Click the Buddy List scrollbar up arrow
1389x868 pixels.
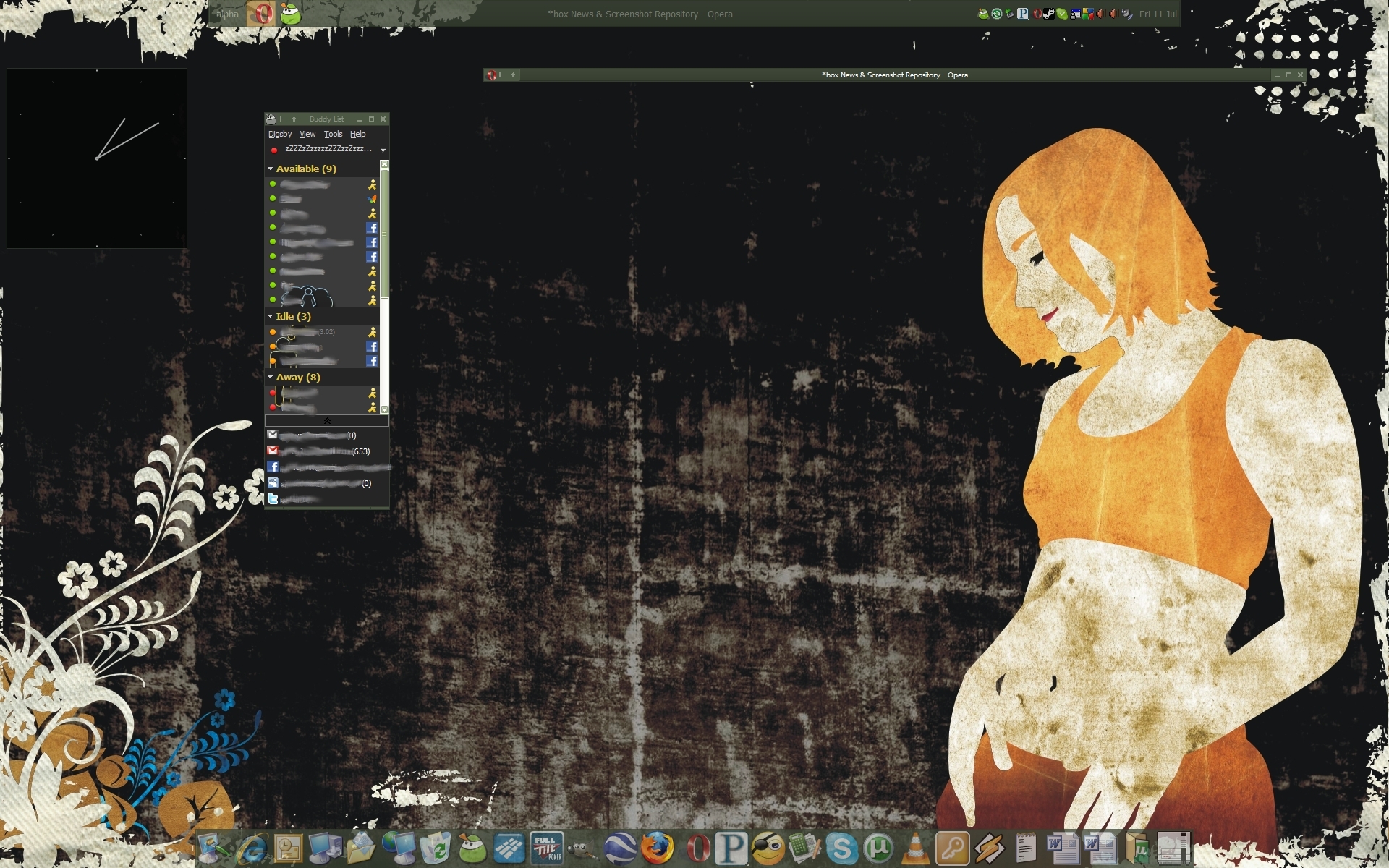pos(384,164)
